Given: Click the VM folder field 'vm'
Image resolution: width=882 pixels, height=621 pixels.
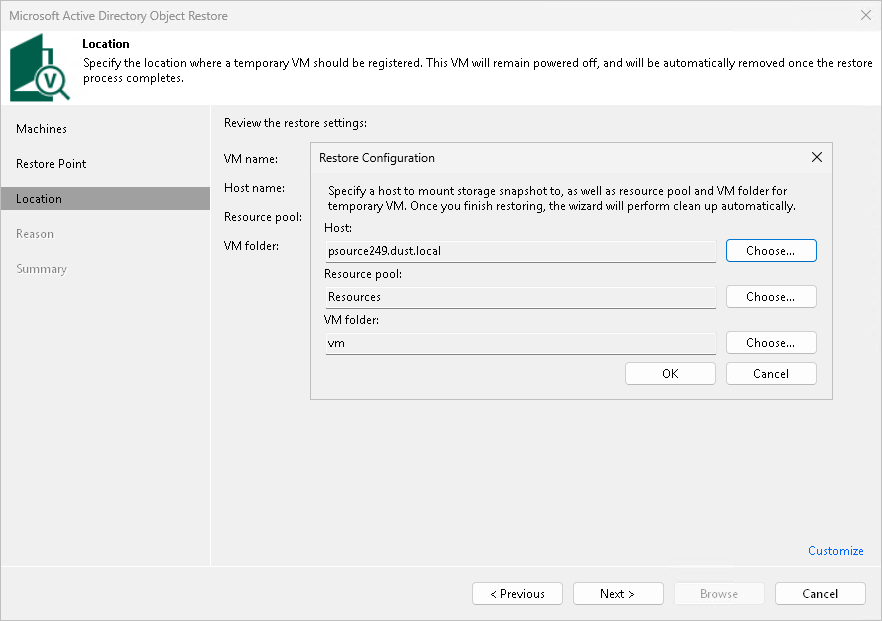Looking at the screenshot, I should coord(521,343).
